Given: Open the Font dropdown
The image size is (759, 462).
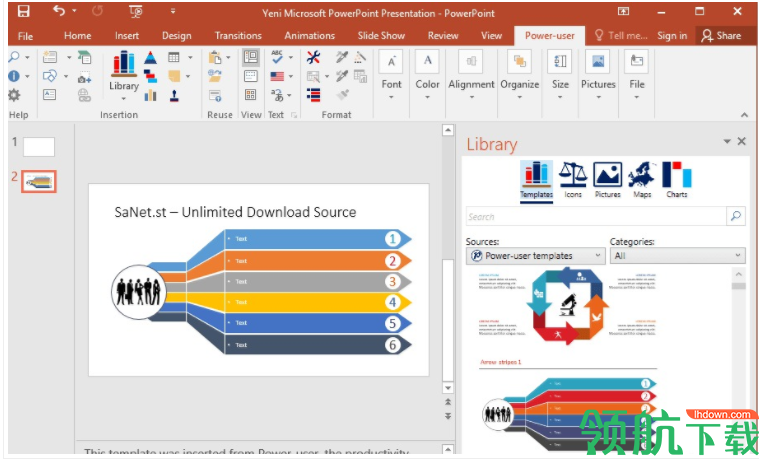Looking at the screenshot, I should pos(391,75).
